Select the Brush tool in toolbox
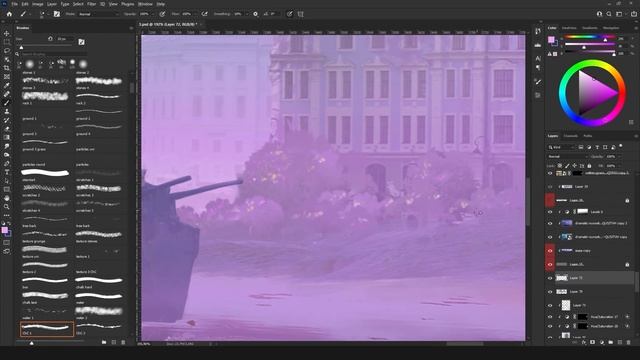 pos(7,102)
